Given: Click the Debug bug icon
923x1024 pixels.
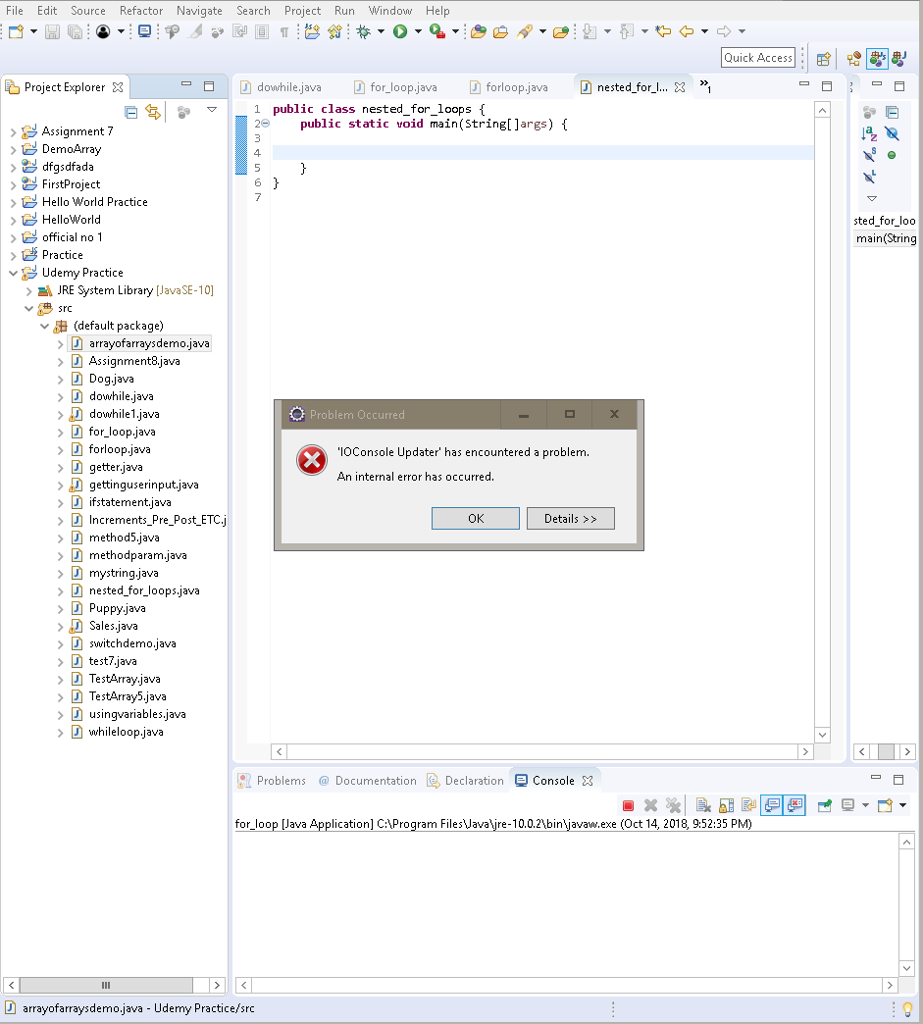Looking at the screenshot, I should pos(364,31).
